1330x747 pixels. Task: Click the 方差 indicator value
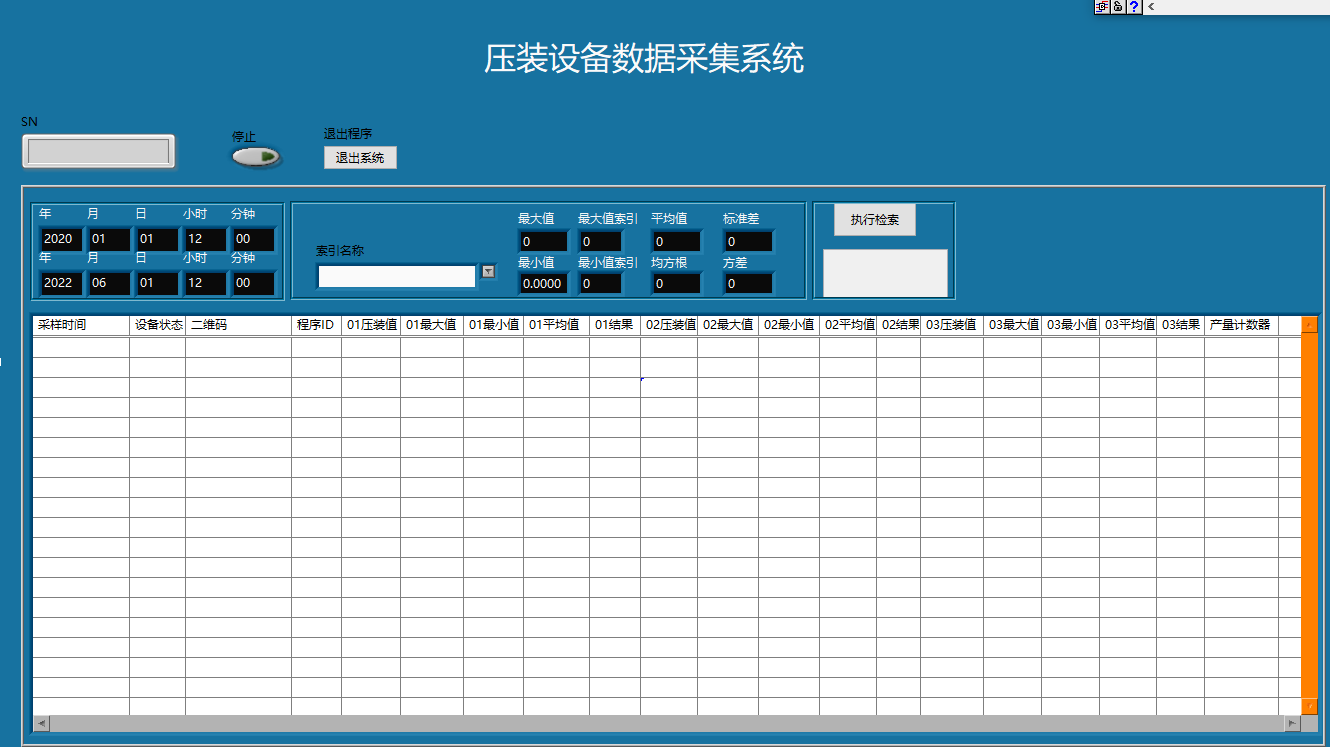tap(748, 284)
